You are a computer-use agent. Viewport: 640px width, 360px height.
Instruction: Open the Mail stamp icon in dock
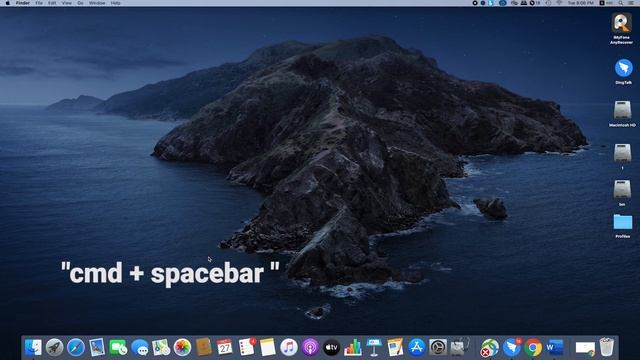[97, 348]
